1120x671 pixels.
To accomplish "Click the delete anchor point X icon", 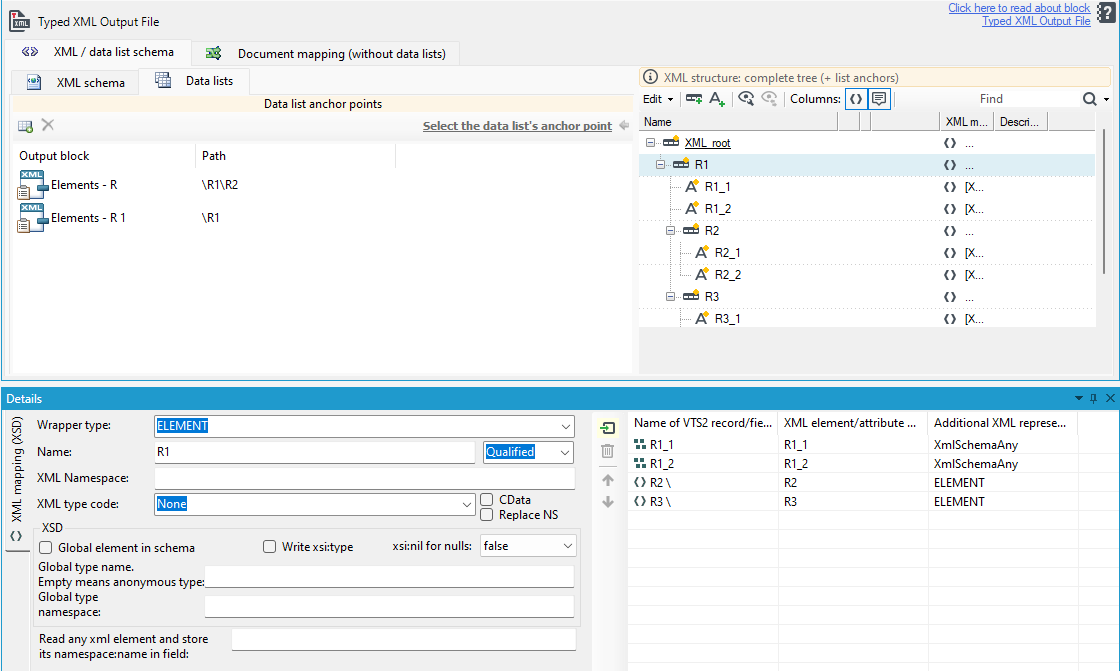I will [48, 125].
